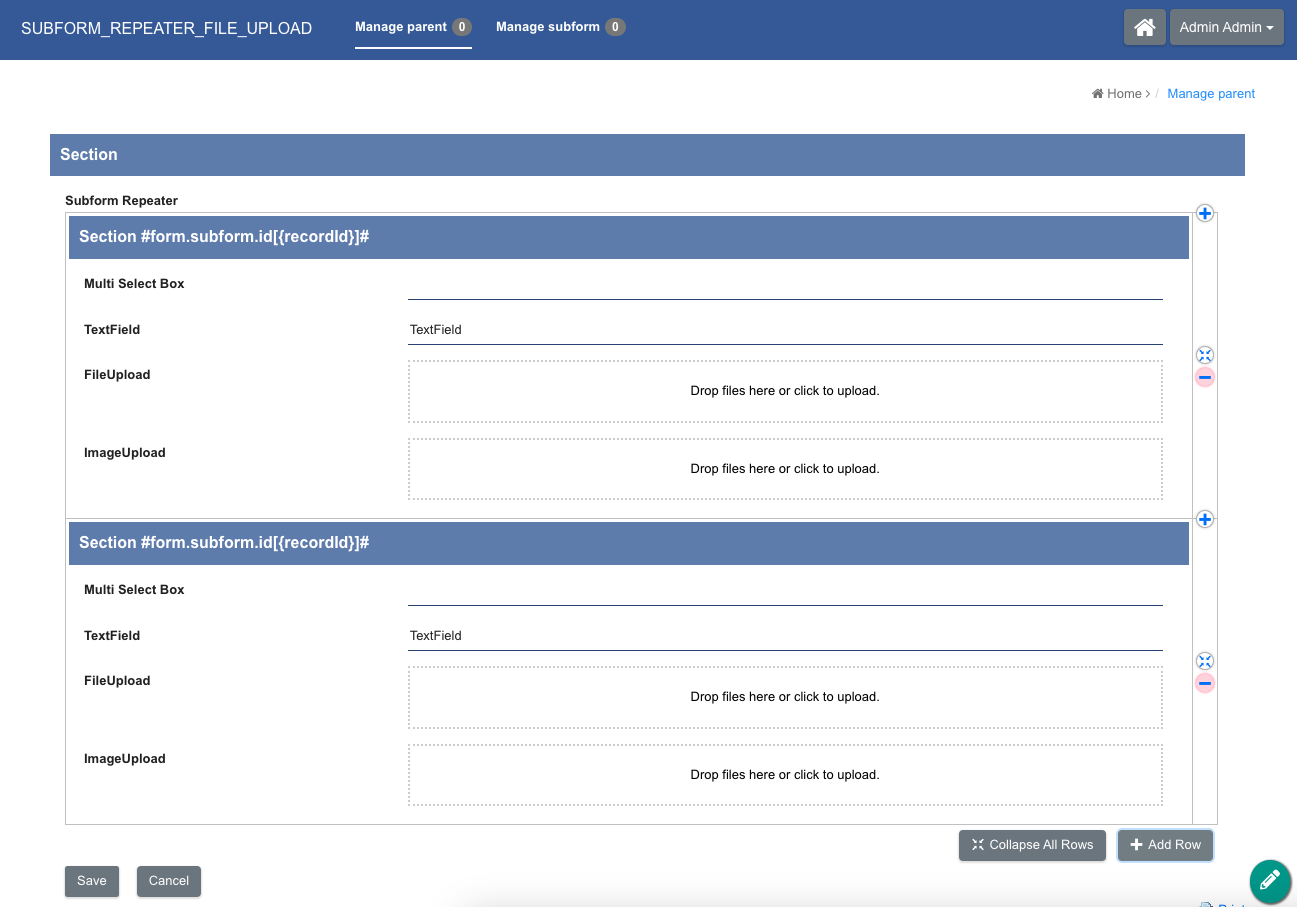Collapse the first subform row using its icon
This screenshot has width=1297, height=907.
click(x=1205, y=355)
